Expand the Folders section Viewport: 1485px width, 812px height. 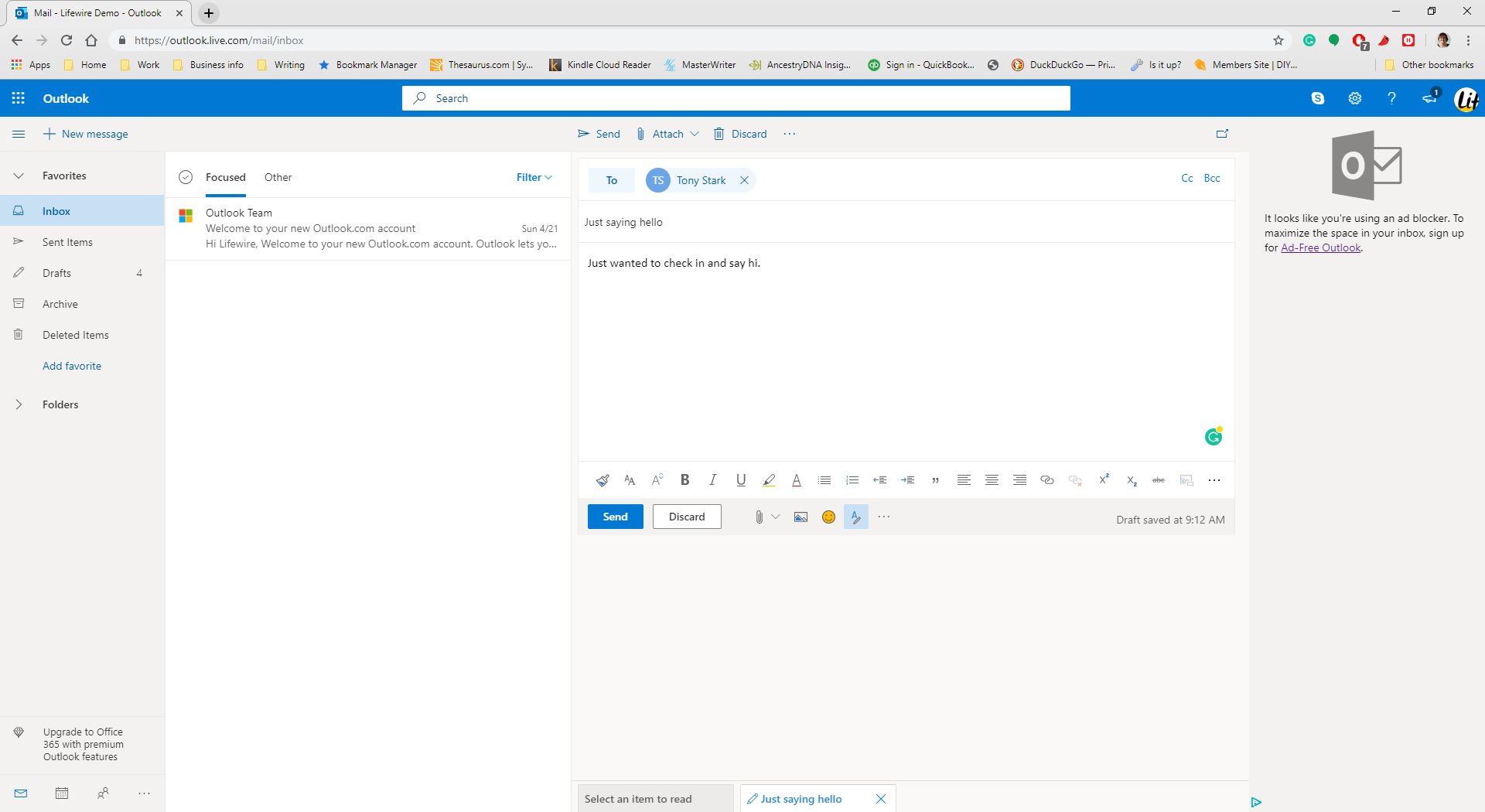point(19,404)
